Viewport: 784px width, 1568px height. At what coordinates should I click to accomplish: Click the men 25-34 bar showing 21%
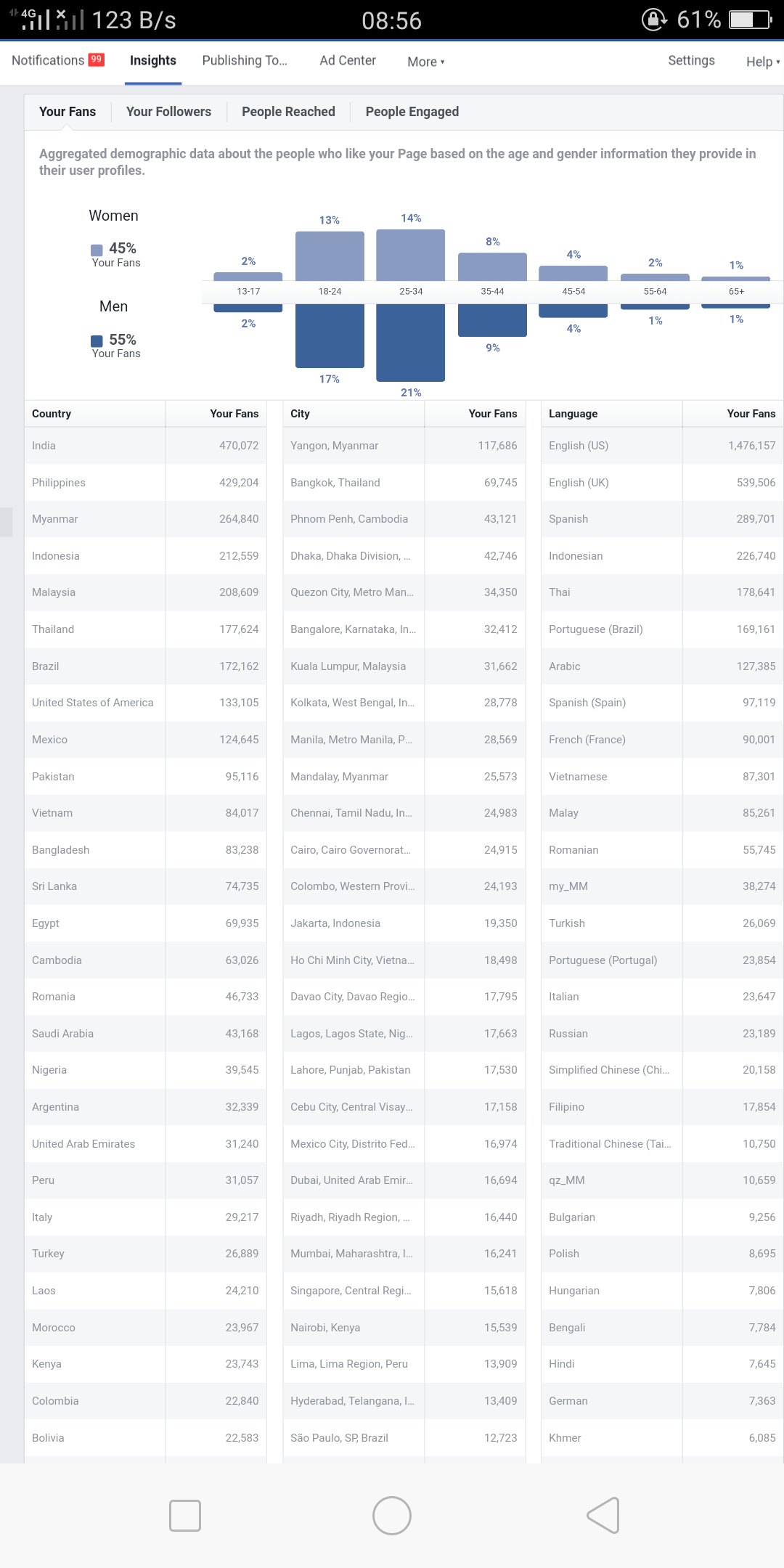411,343
